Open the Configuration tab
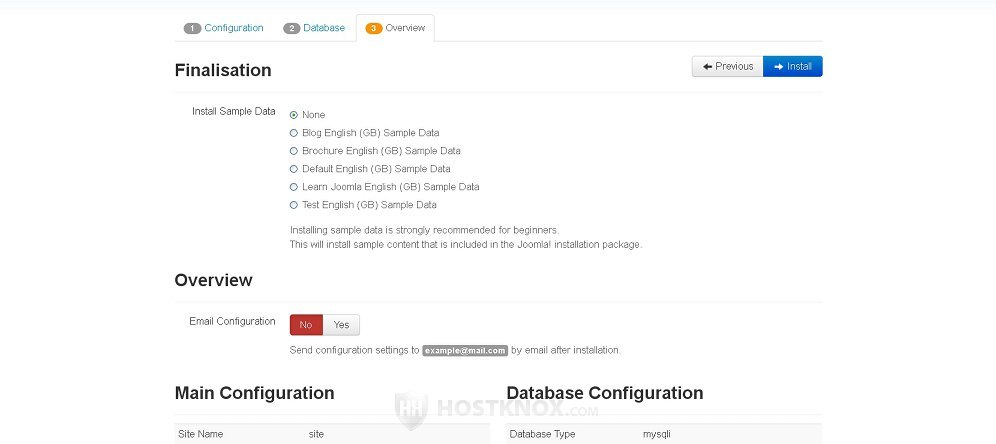 click(233, 28)
